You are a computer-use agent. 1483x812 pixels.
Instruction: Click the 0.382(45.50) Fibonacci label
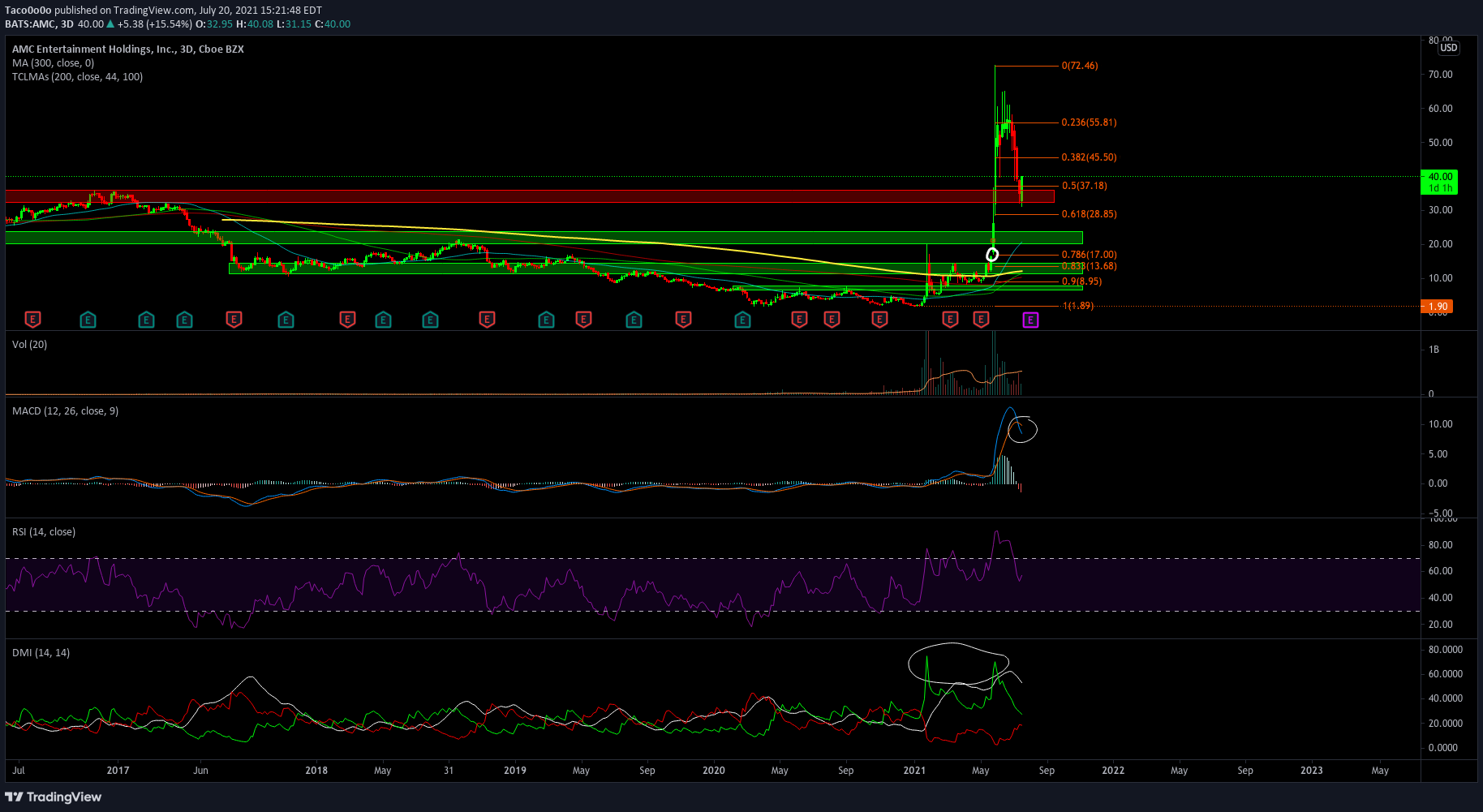point(1089,157)
